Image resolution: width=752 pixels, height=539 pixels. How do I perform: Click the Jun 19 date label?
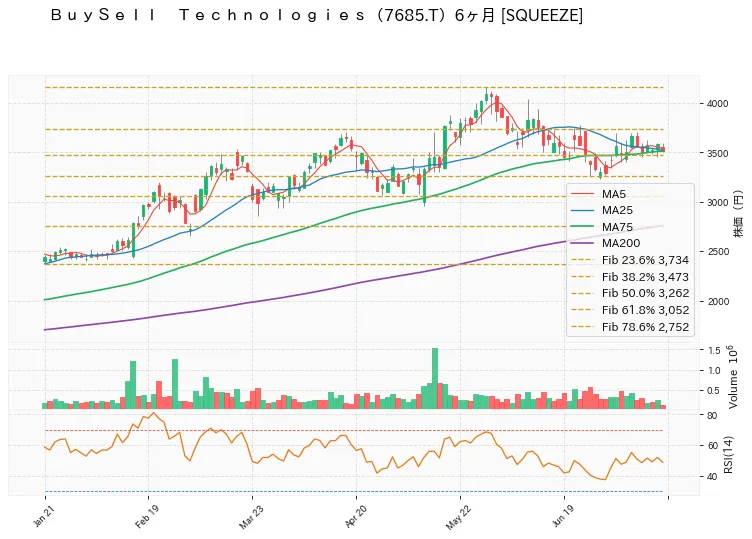pos(563,516)
